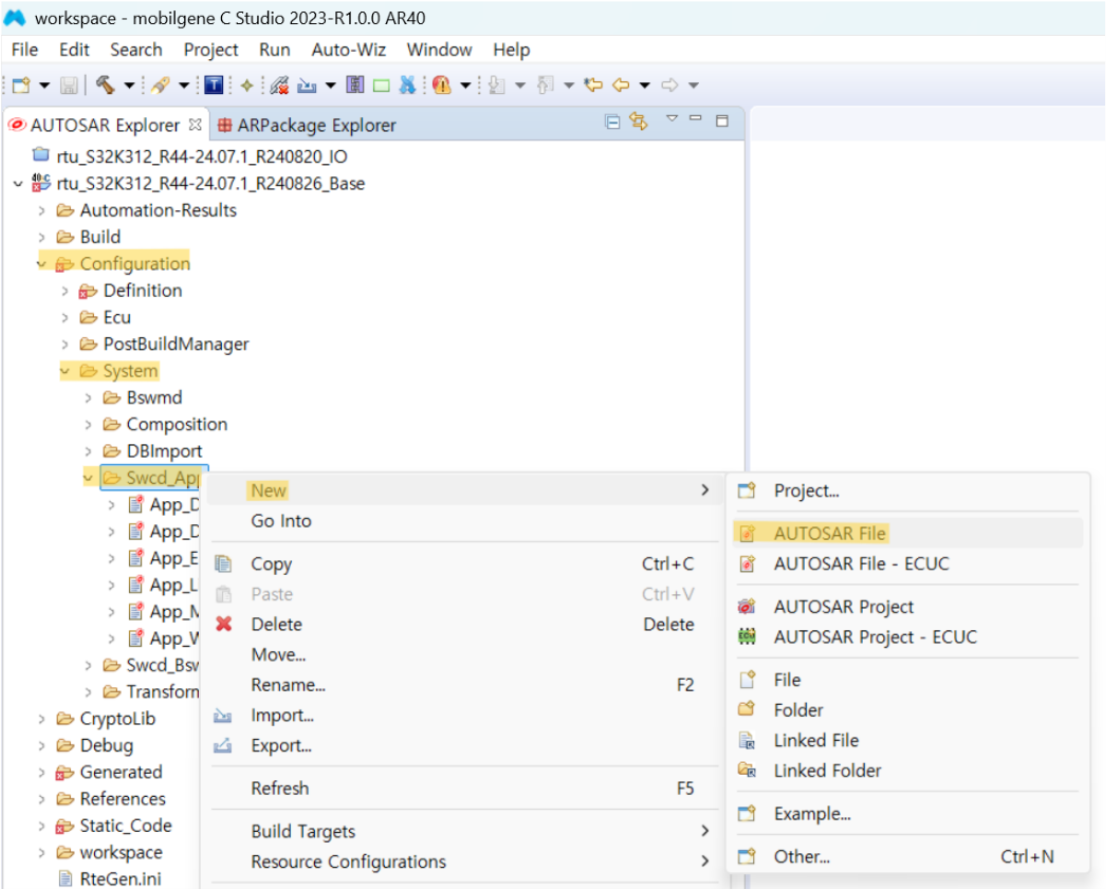
Task: Close the AUTOSAR Explorer tab
Action: [x=195, y=124]
